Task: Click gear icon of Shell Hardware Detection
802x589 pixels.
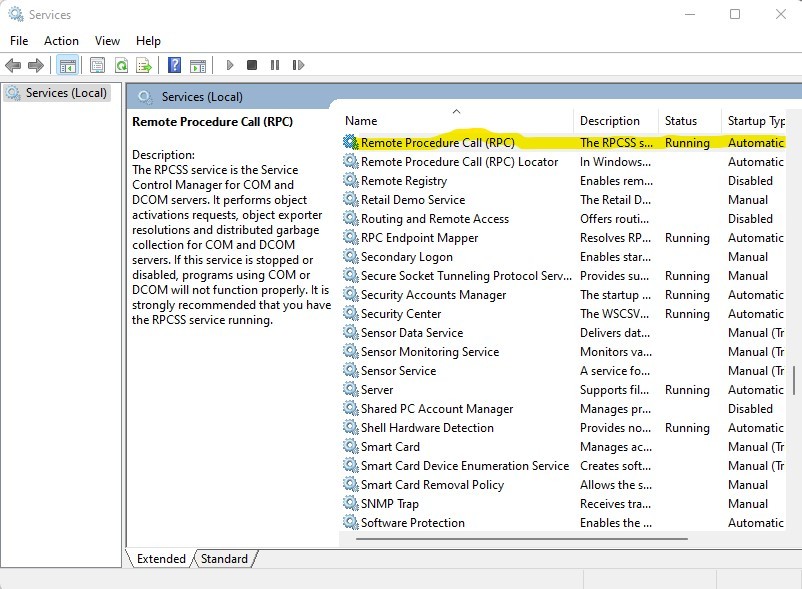Action: tap(350, 427)
